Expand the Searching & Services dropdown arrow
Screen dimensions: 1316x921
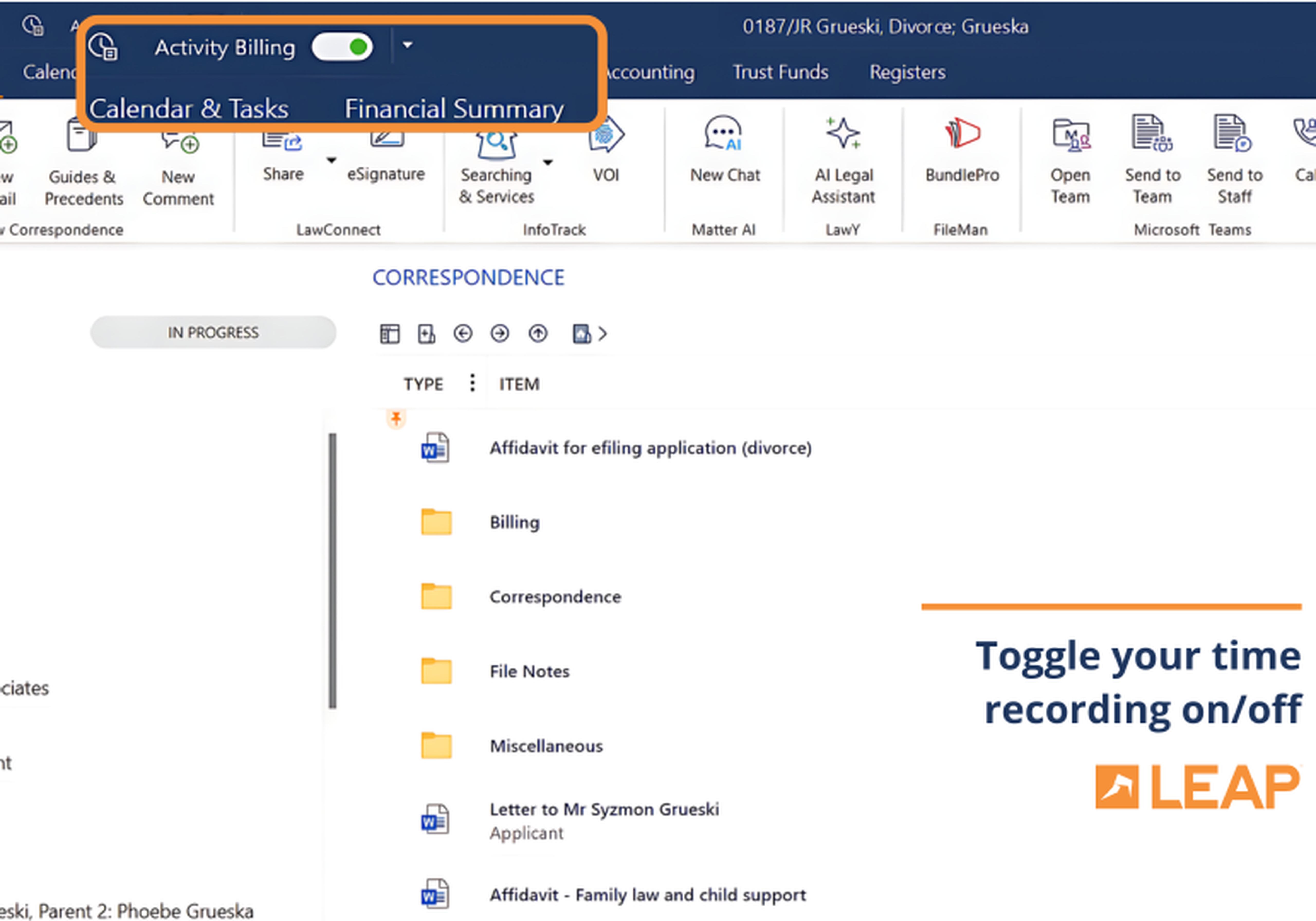(x=547, y=162)
